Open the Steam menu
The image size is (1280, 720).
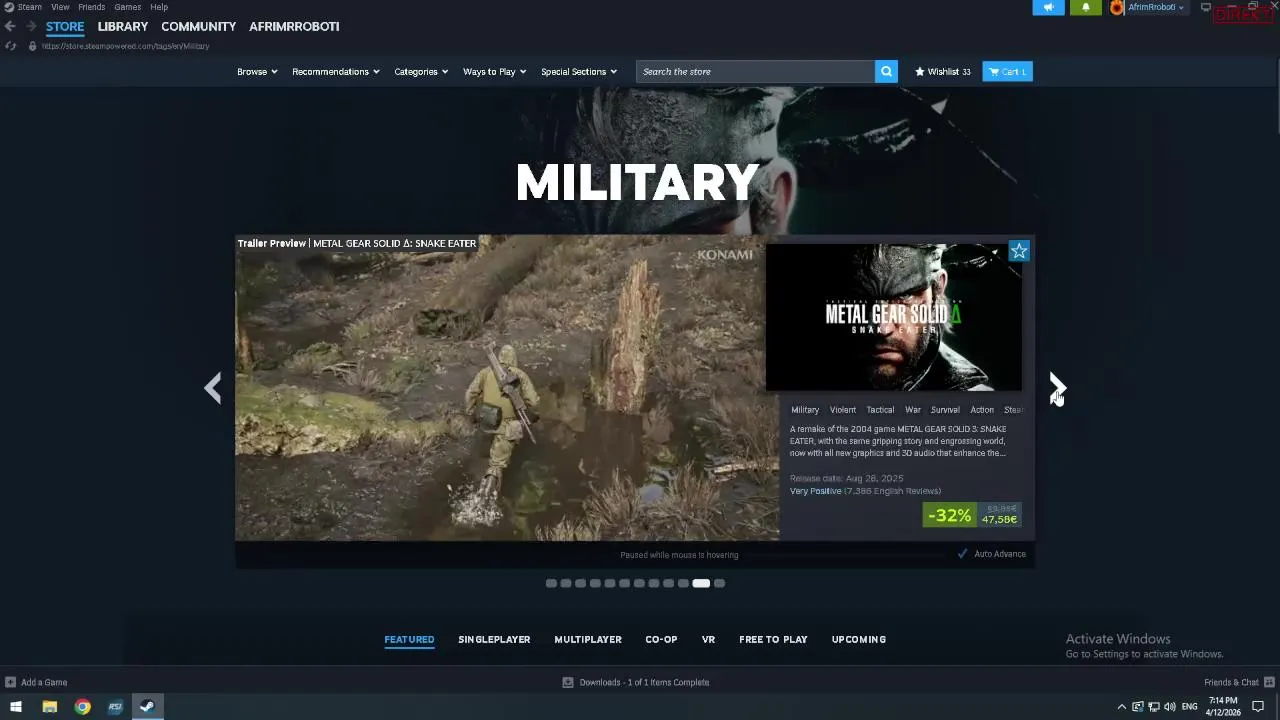click(x=30, y=7)
